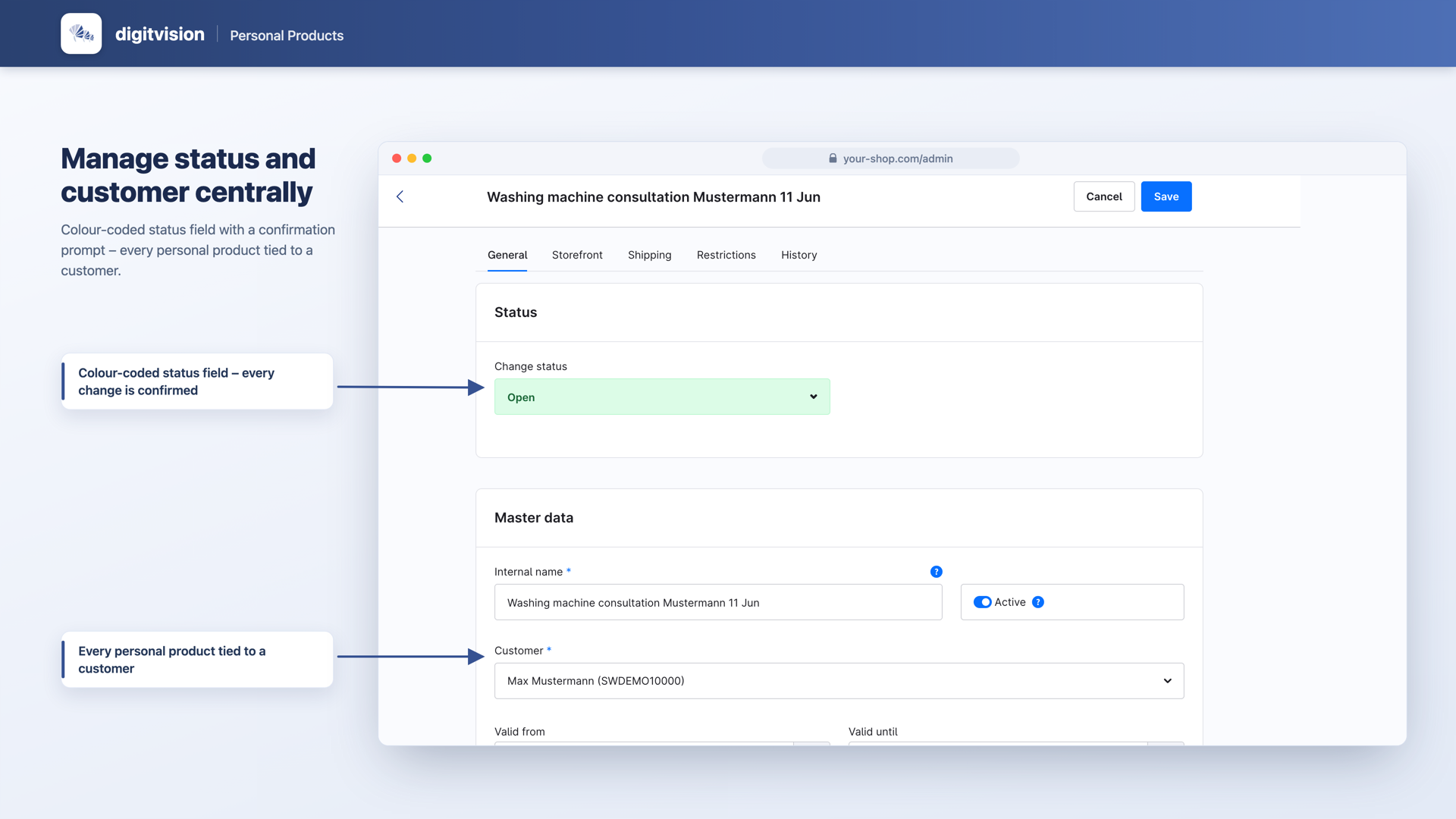Open the Shipping tab

point(649,255)
